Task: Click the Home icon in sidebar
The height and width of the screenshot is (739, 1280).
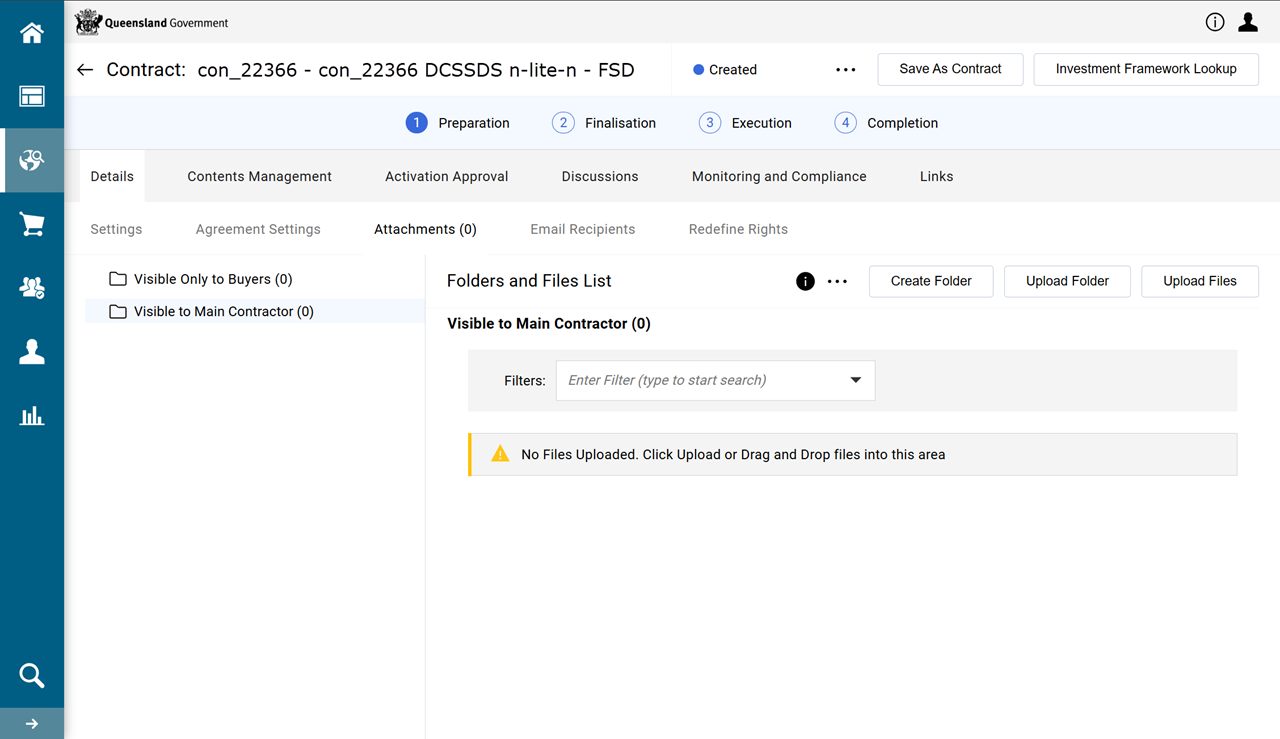Action: 32,33
